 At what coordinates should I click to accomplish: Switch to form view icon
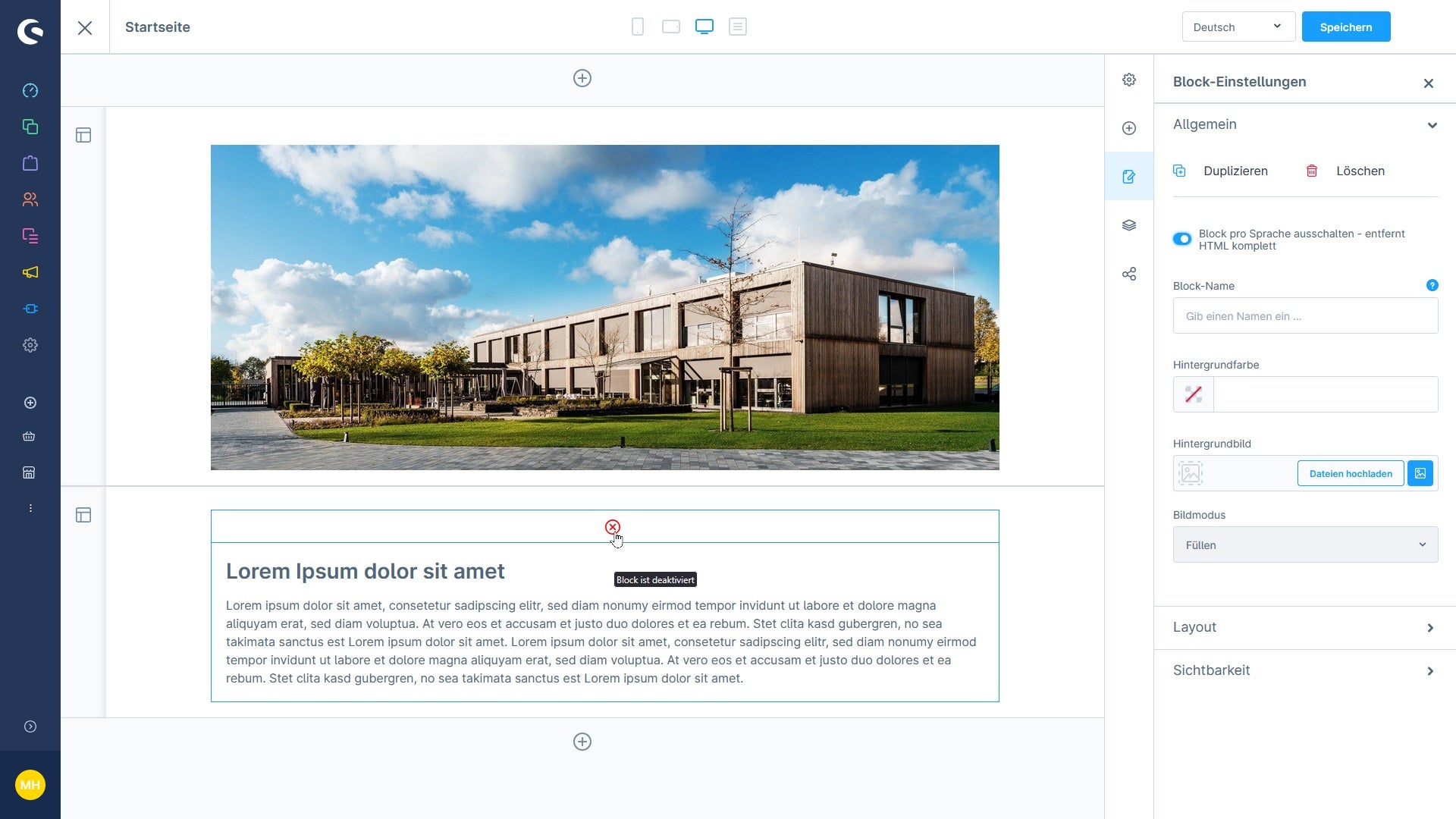pos(738,27)
